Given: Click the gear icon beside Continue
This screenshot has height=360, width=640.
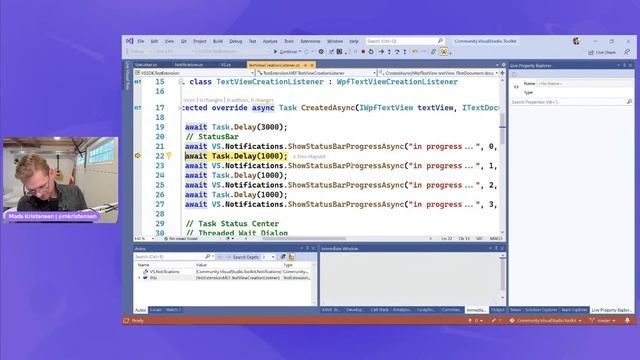Looking at the screenshot, I should coord(321,52).
